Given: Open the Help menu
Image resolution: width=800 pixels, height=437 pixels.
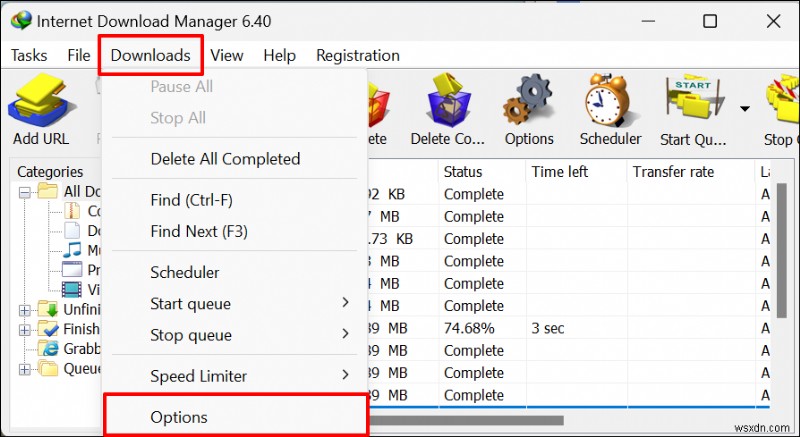Looking at the screenshot, I should (x=280, y=55).
